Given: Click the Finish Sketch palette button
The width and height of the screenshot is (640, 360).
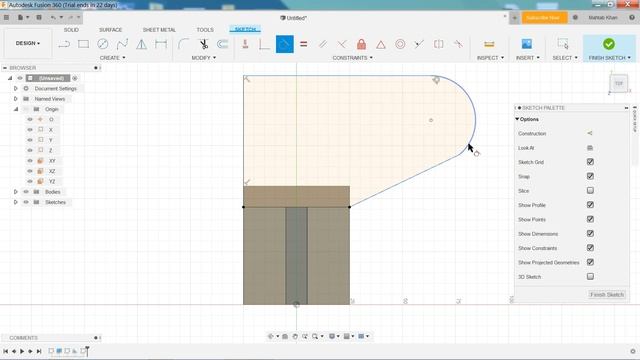Looking at the screenshot, I should click(607, 294).
